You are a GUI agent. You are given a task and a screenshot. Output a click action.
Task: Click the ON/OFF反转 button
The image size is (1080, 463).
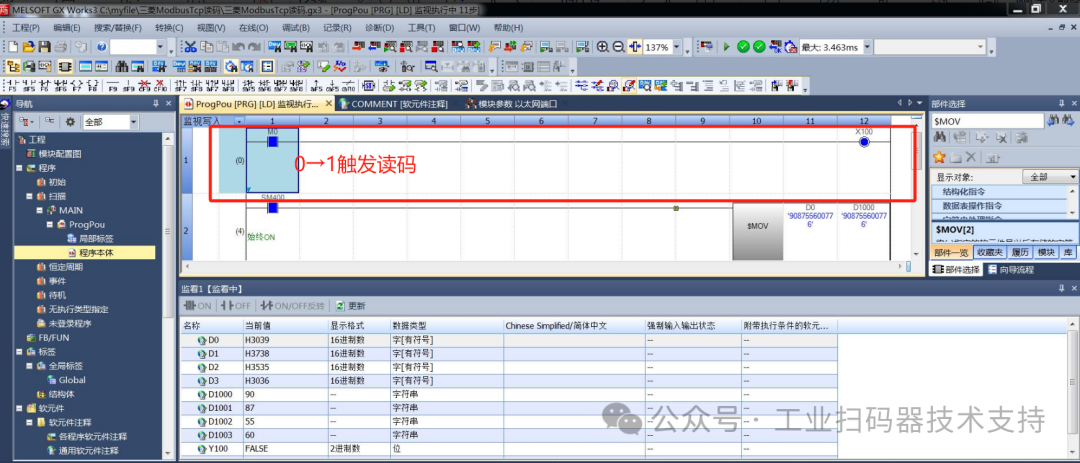[x=292, y=305]
